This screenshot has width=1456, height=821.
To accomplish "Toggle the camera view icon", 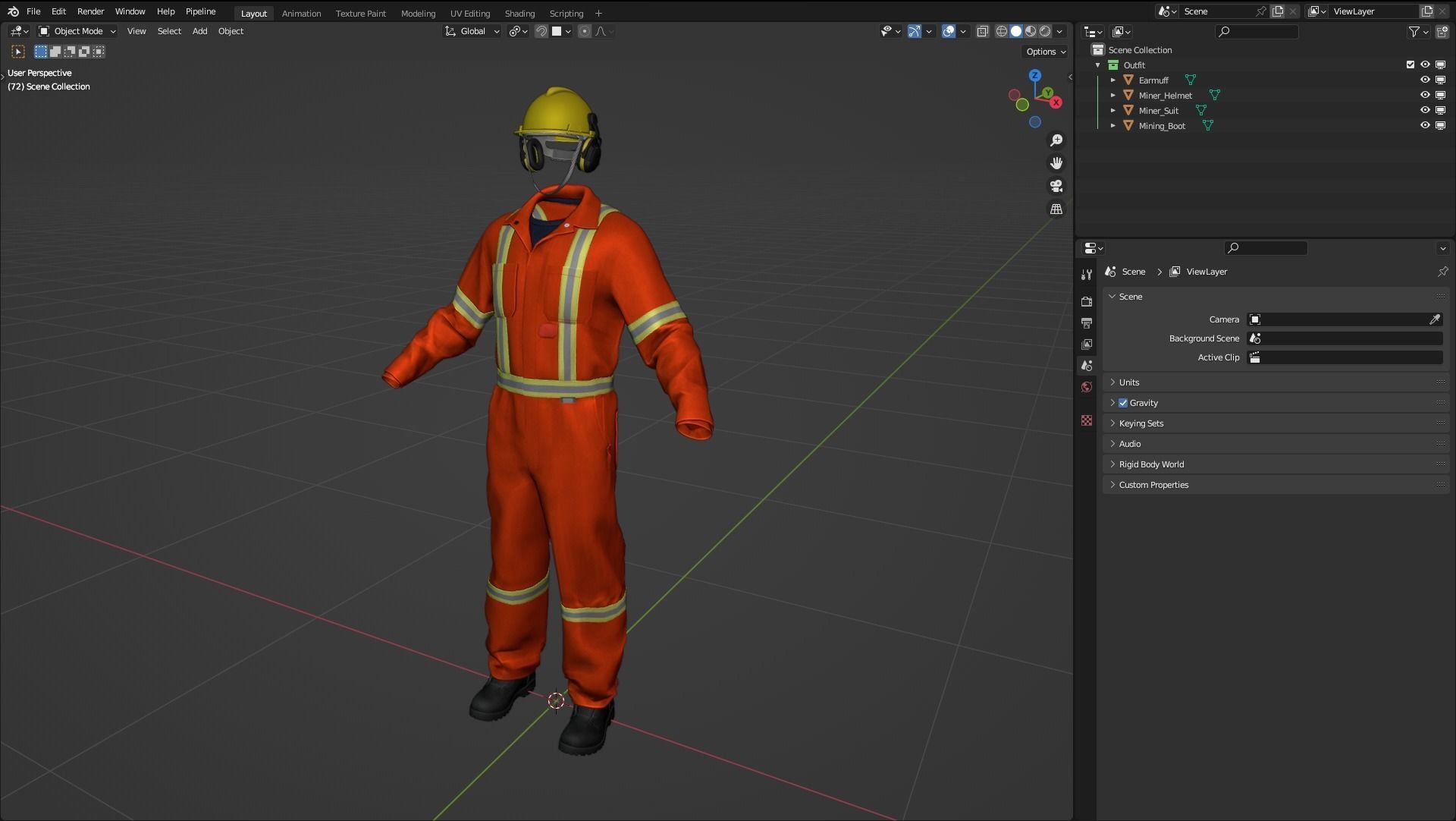I will click(x=1056, y=186).
